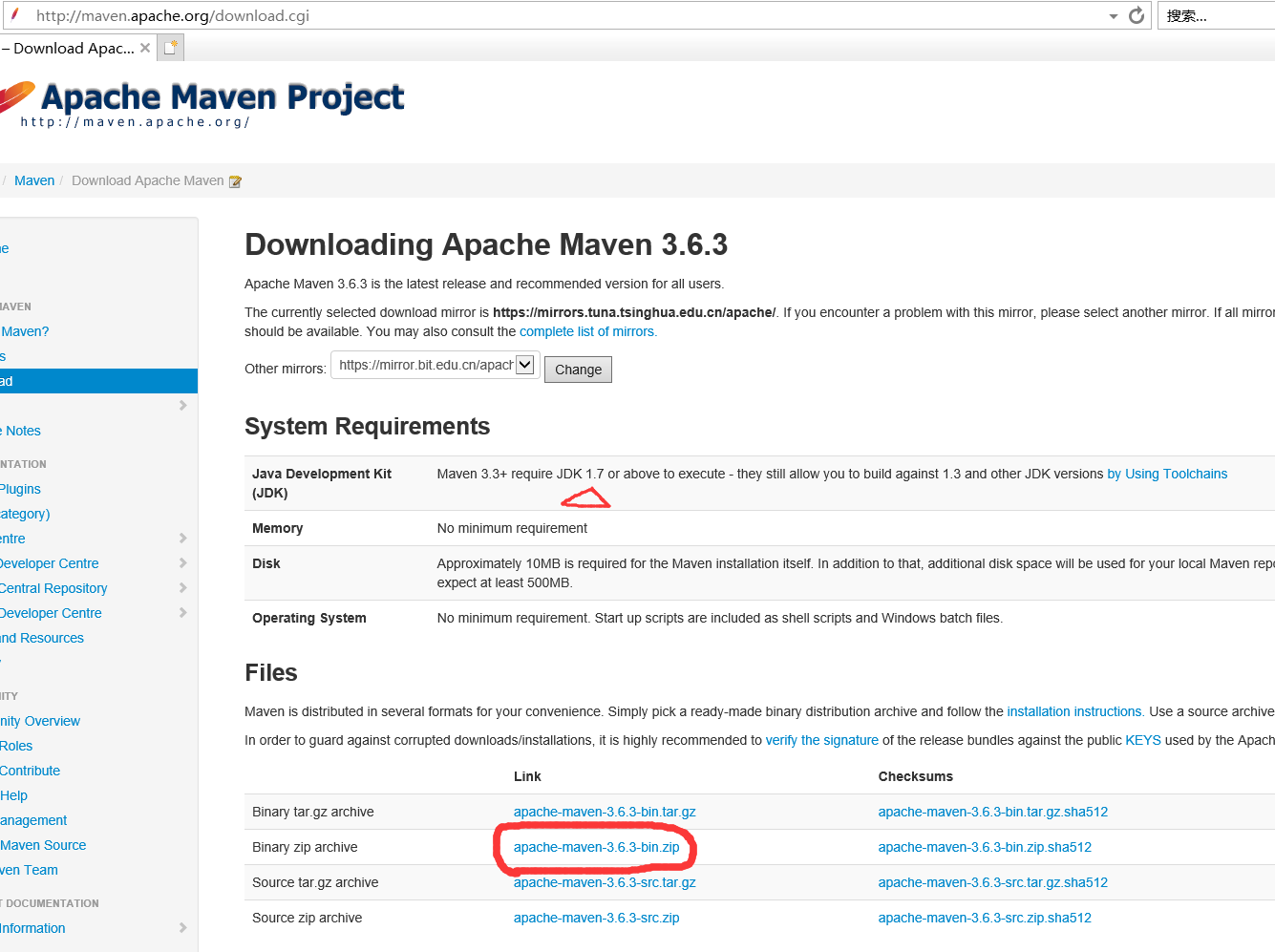This screenshot has width=1275, height=952.
Task: Click 'Binary zip archive' row label
Action: click(x=305, y=847)
